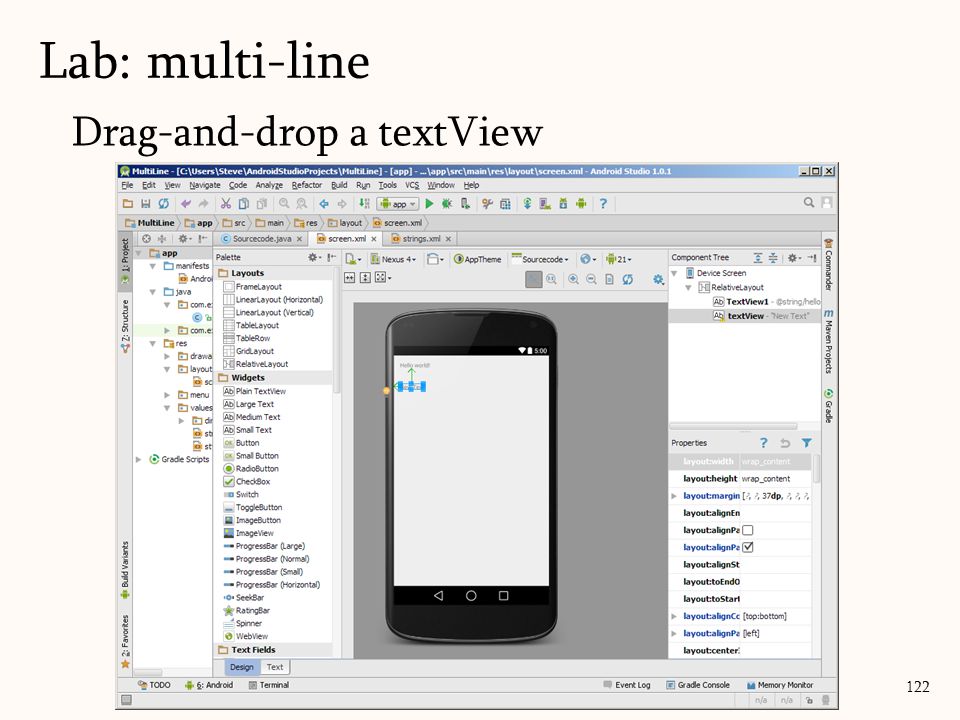Click the Back navigation arrow icon
Screen dimensions: 960x720
pyautogui.click(x=324, y=204)
